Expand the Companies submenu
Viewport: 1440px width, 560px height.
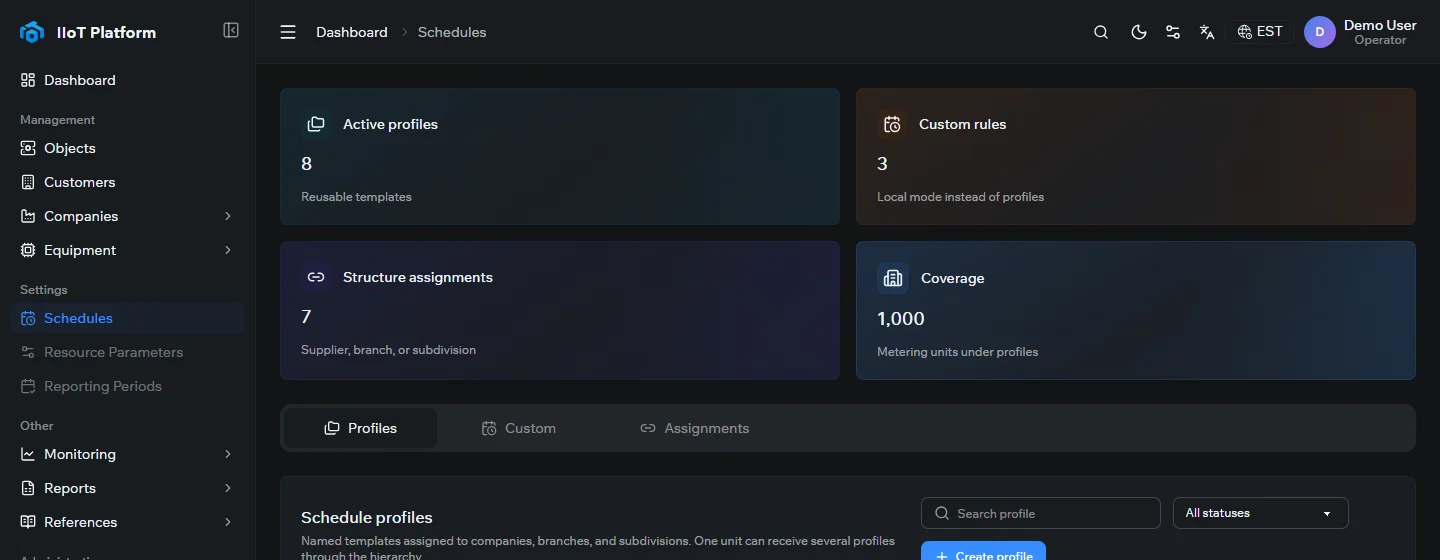(127, 216)
